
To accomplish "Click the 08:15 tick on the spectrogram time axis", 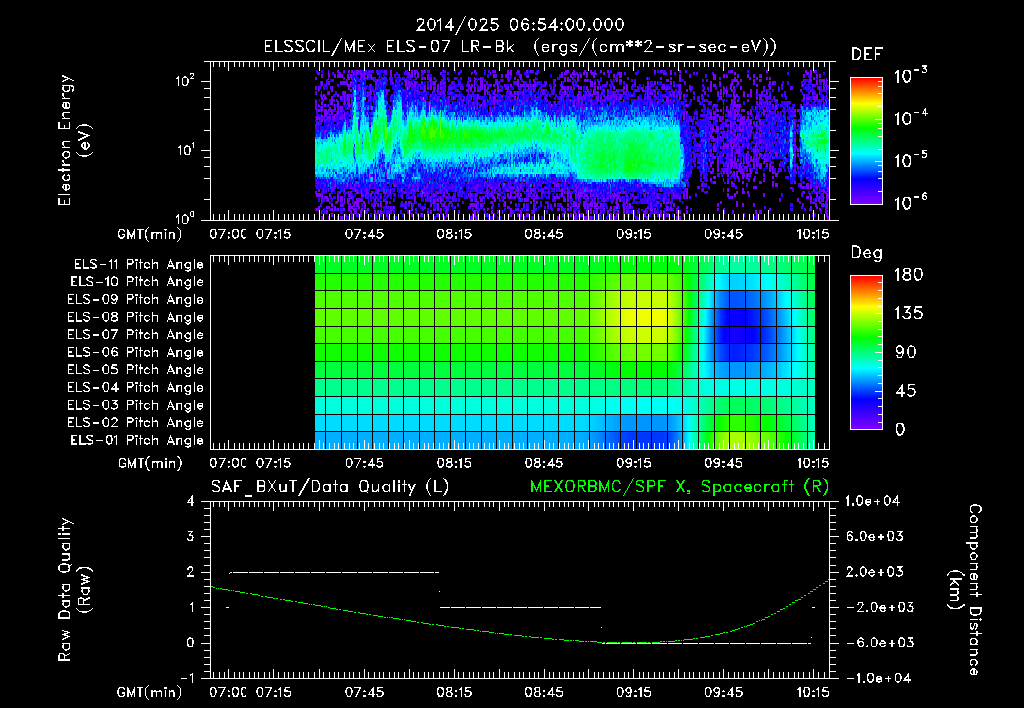I will [x=454, y=234].
